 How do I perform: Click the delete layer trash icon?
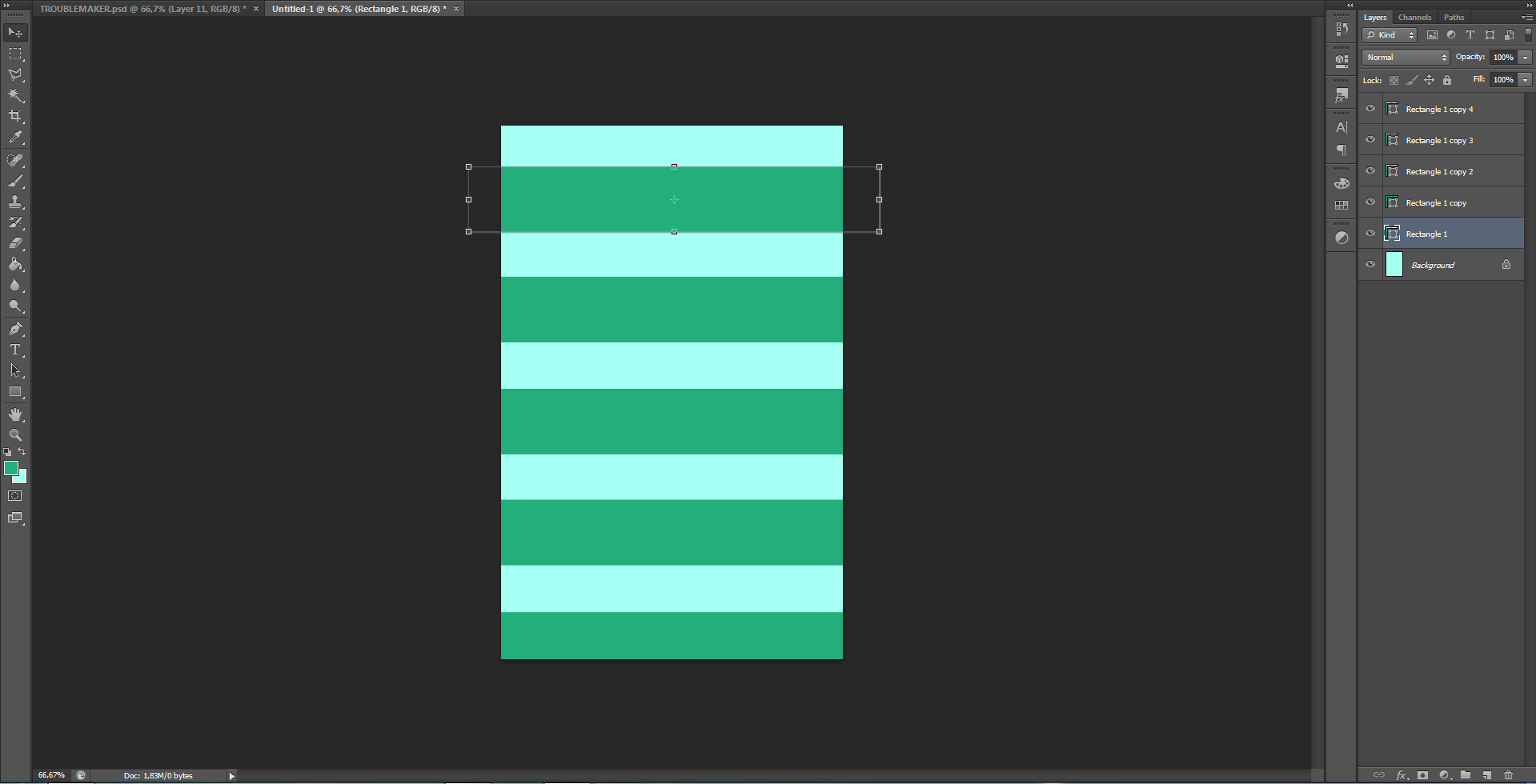tap(1508, 774)
